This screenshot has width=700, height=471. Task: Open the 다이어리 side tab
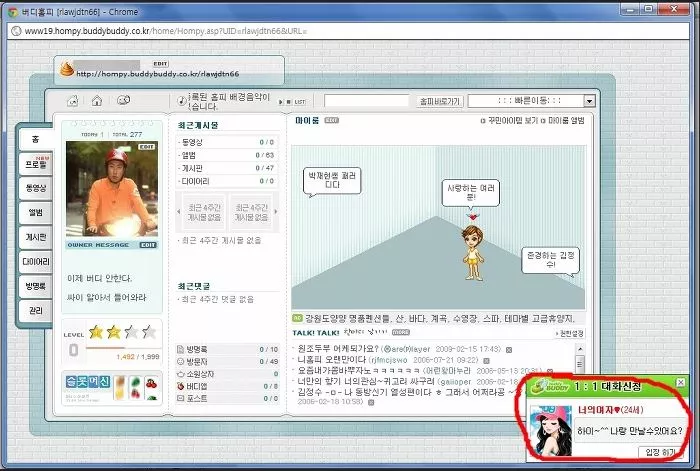tap(36, 262)
